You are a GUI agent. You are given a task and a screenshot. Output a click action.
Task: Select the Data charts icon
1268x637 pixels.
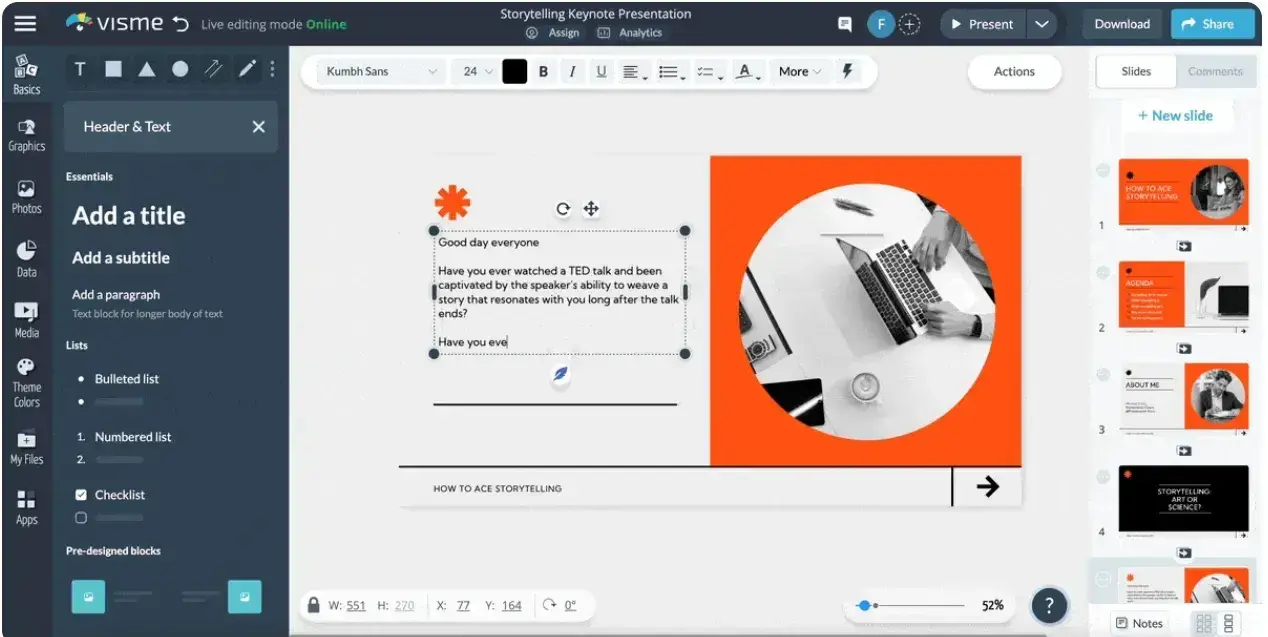click(26, 258)
